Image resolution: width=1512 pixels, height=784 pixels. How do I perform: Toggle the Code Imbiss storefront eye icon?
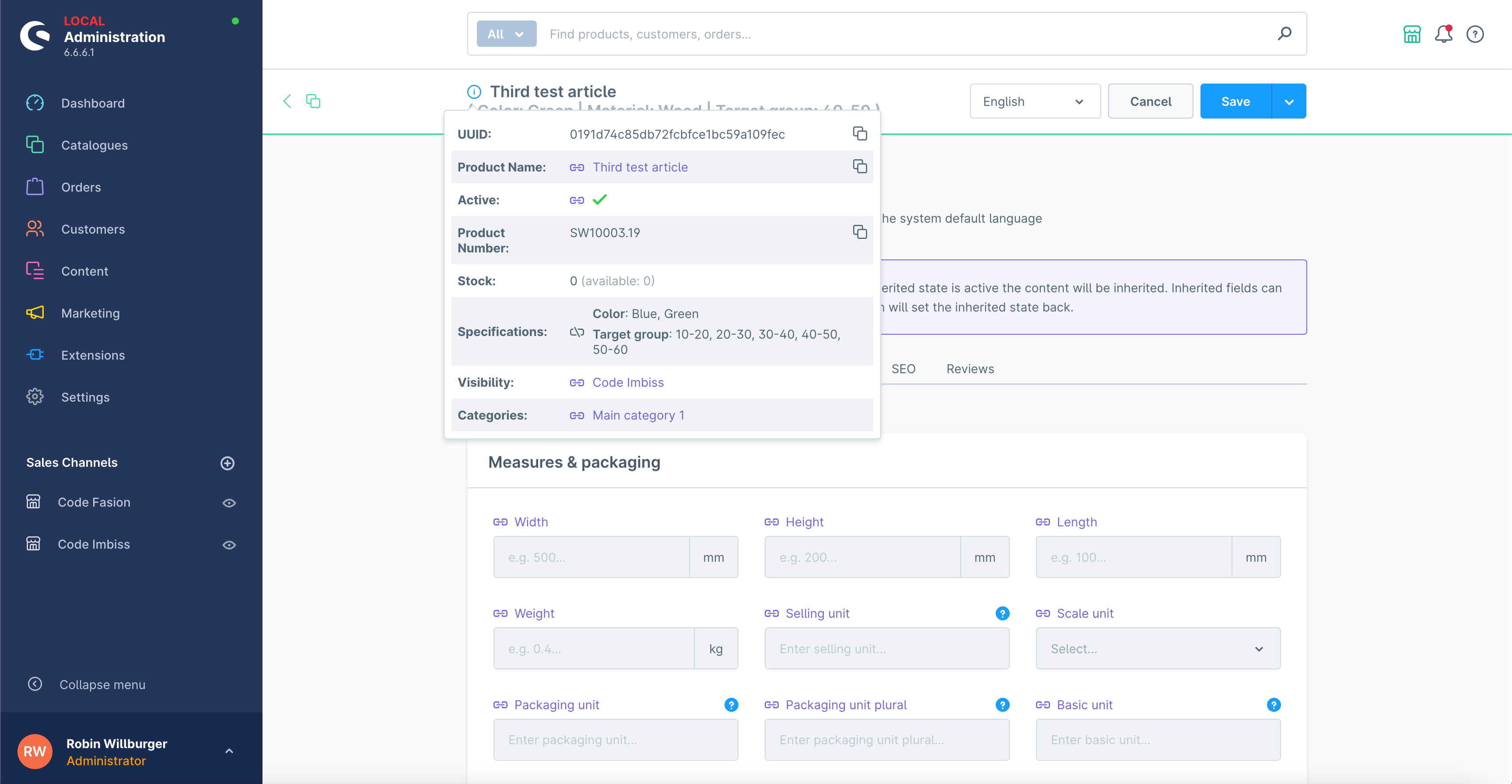[229, 545]
